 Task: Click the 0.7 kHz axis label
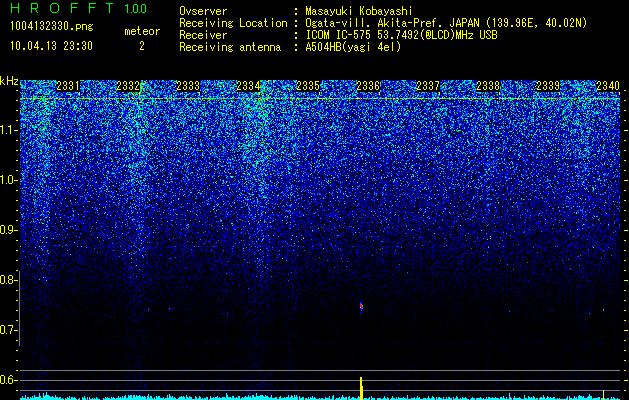point(8,330)
